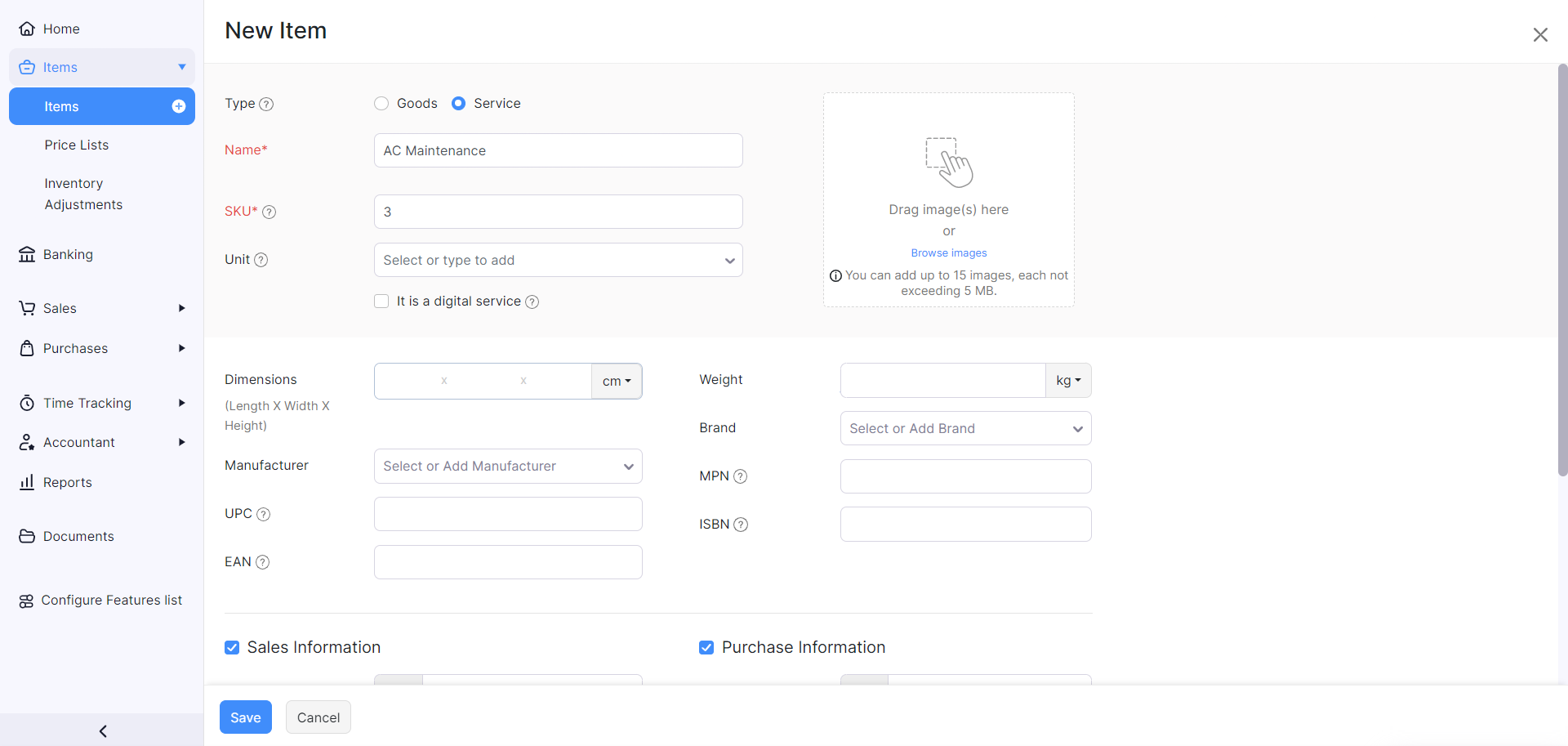Open the Unit dropdown

tap(558, 260)
